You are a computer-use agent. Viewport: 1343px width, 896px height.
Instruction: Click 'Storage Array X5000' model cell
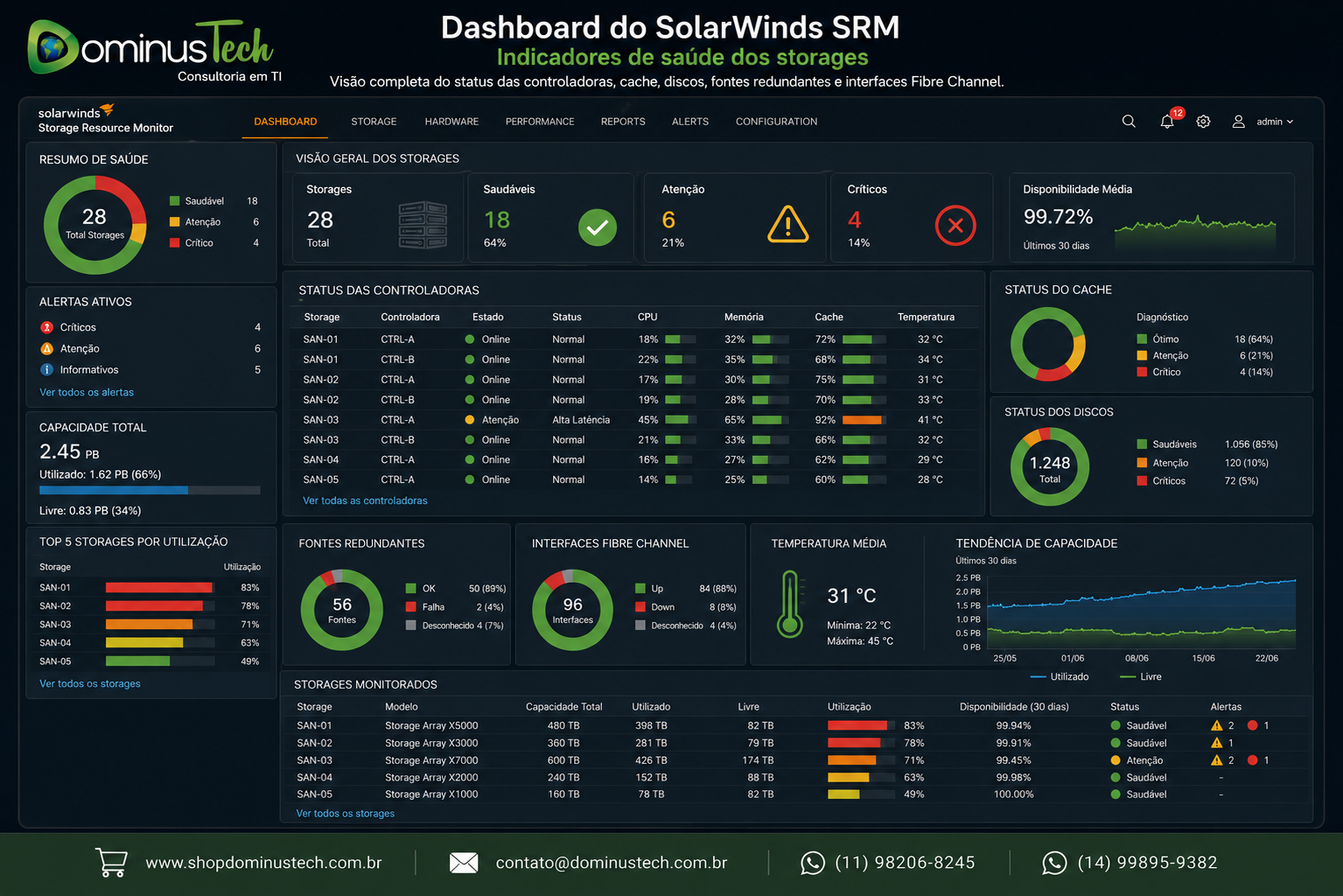[x=431, y=725]
